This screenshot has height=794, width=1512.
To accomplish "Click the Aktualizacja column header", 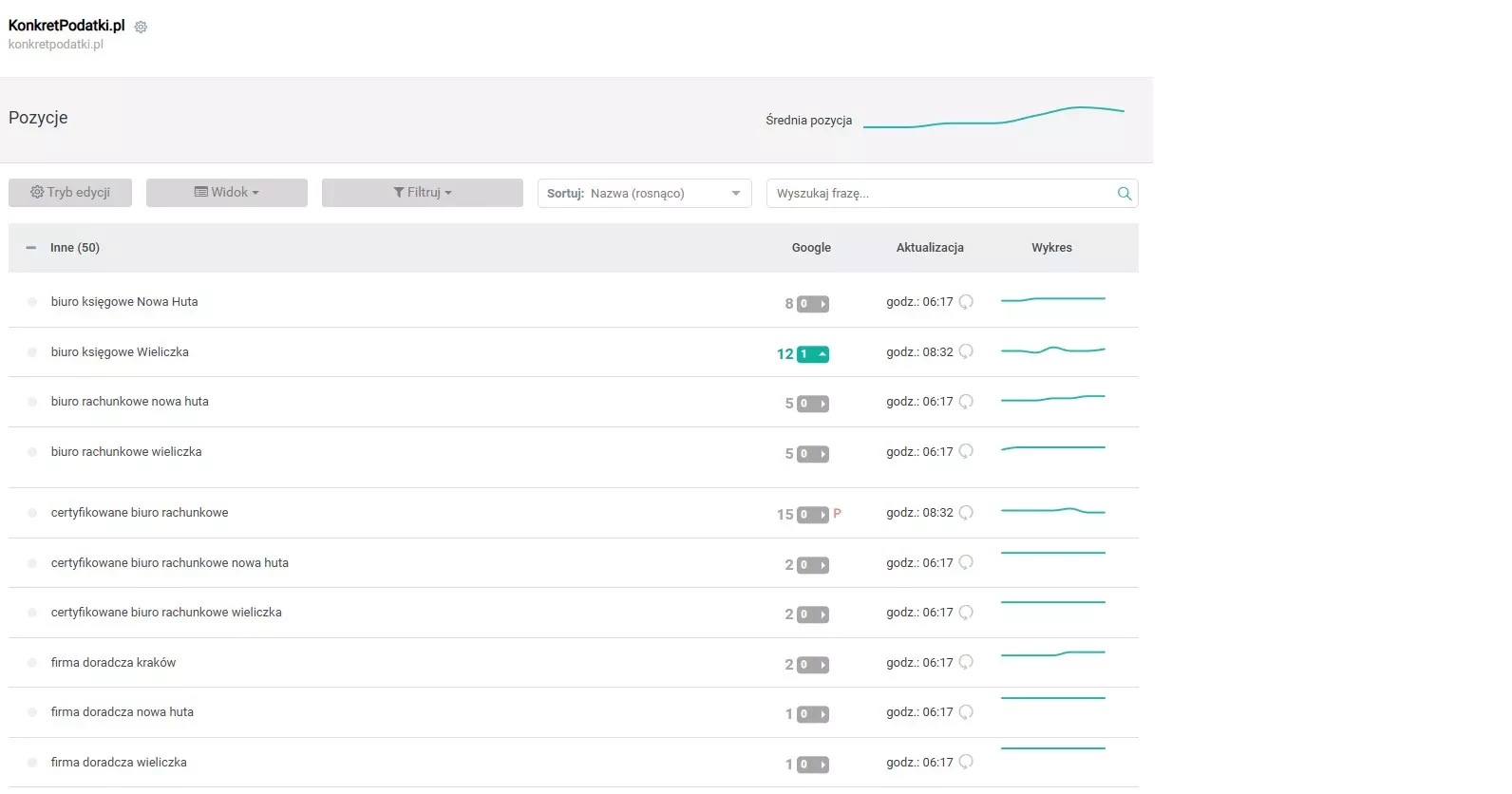I will [x=930, y=248].
